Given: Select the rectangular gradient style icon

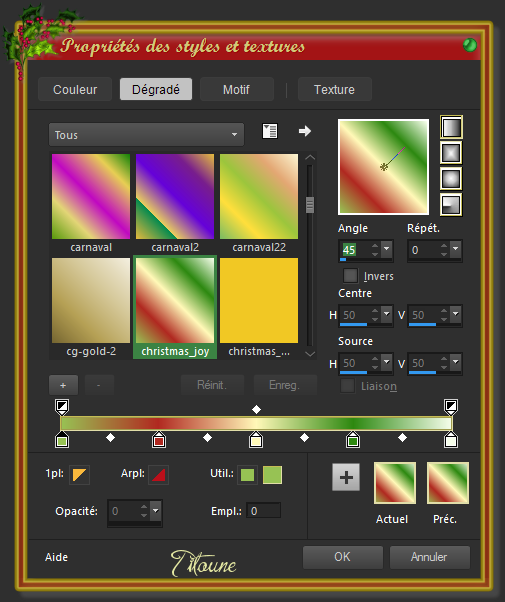Looking at the screenshot, I should [x=451, y=153].
